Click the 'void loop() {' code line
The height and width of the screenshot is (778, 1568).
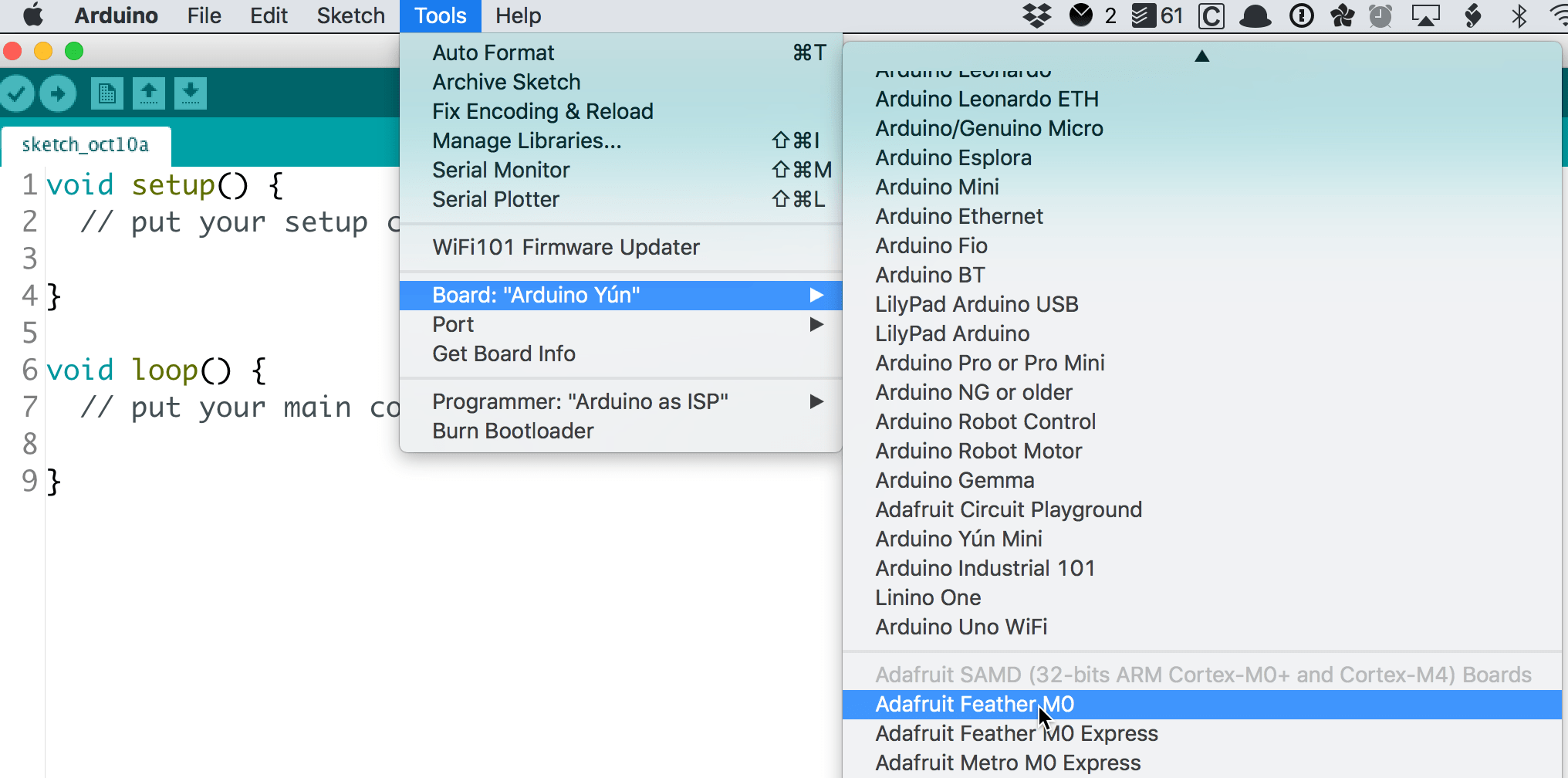click(x=157, y=370)
